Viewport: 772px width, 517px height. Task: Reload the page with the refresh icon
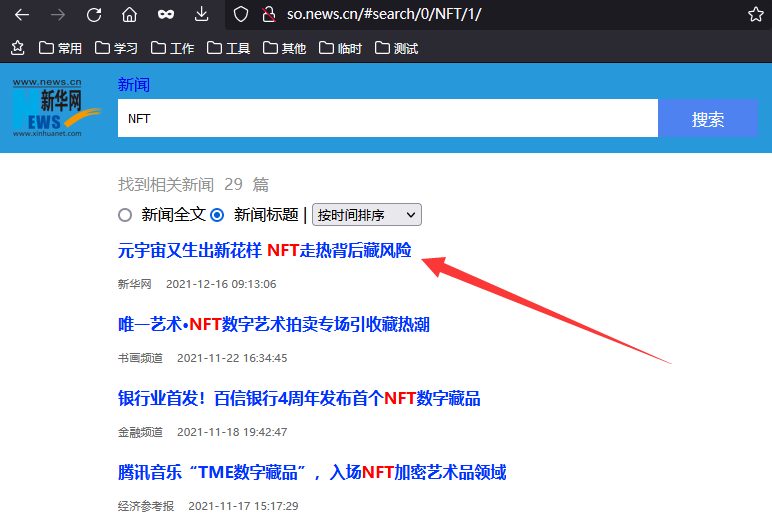pos(94,15)
